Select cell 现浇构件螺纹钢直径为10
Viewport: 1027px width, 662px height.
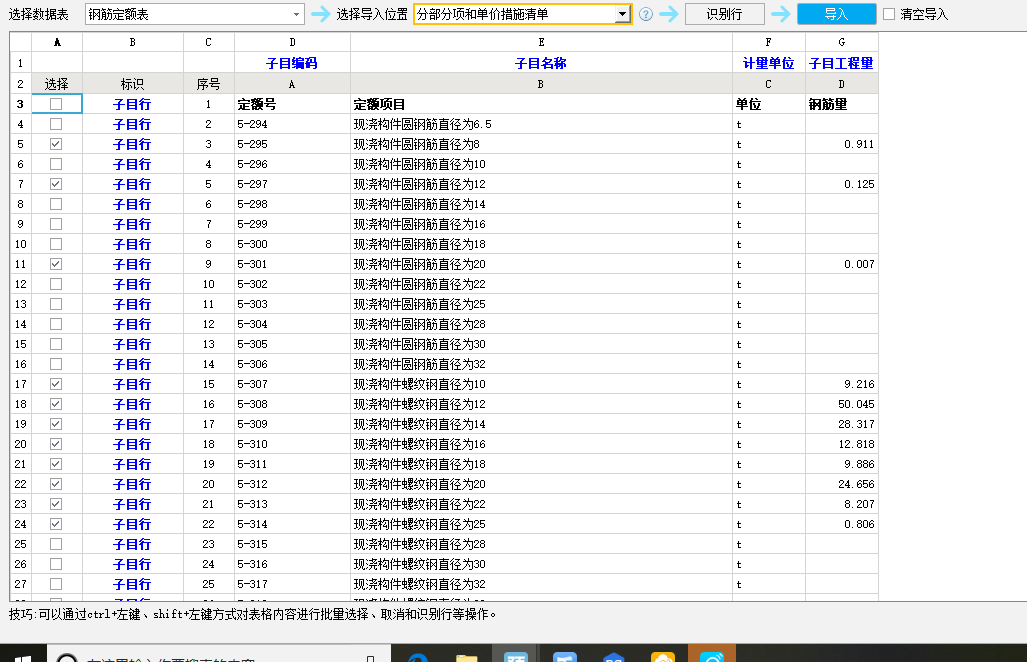541,384
